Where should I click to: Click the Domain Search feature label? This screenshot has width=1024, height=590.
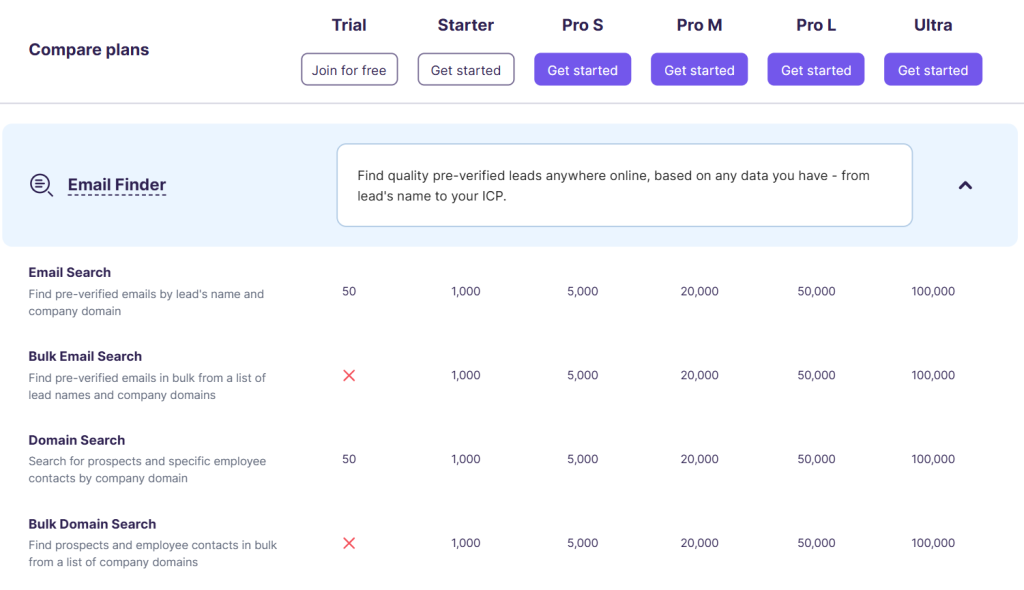76,440
